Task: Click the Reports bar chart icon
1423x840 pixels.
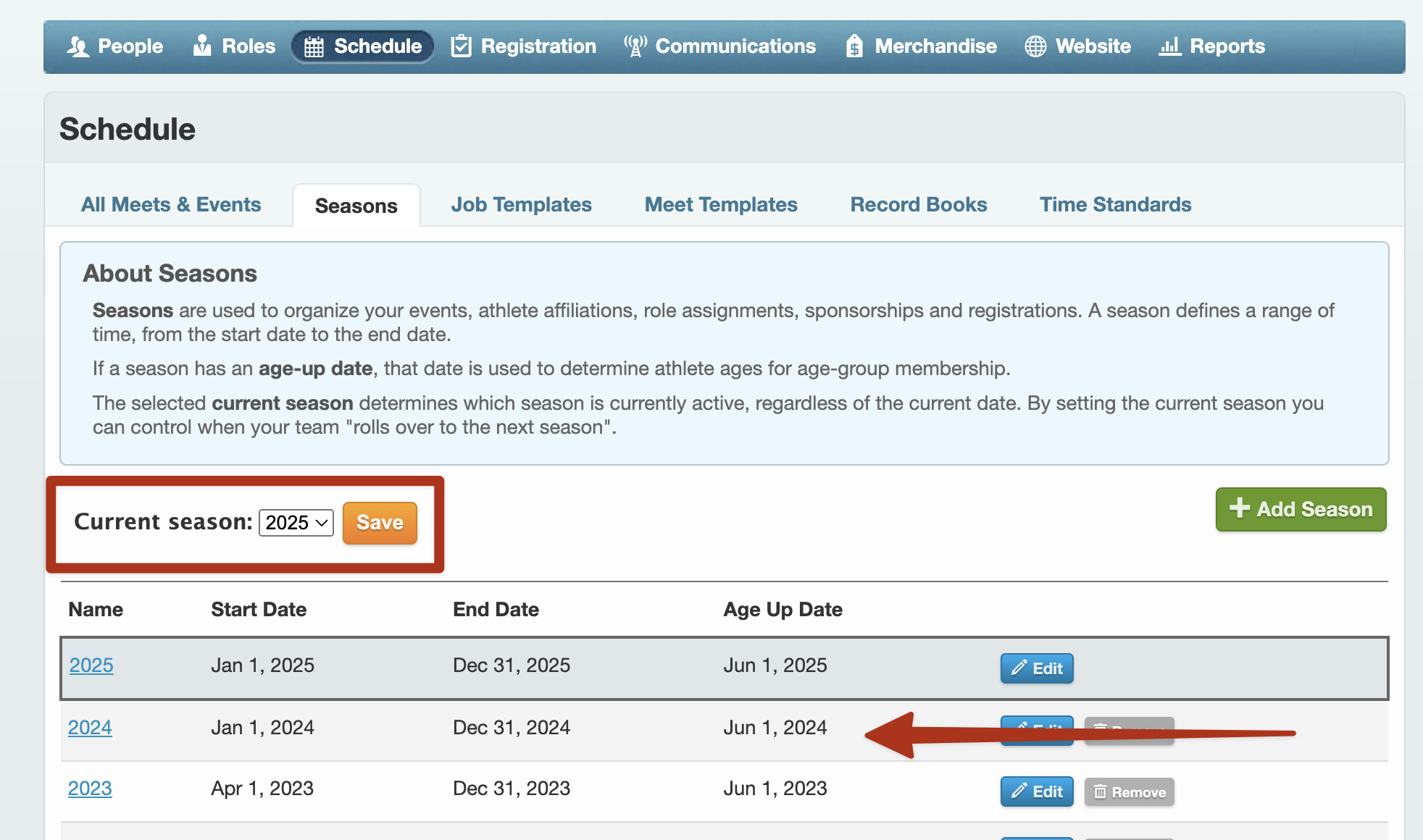Action: coord(1169,46)
